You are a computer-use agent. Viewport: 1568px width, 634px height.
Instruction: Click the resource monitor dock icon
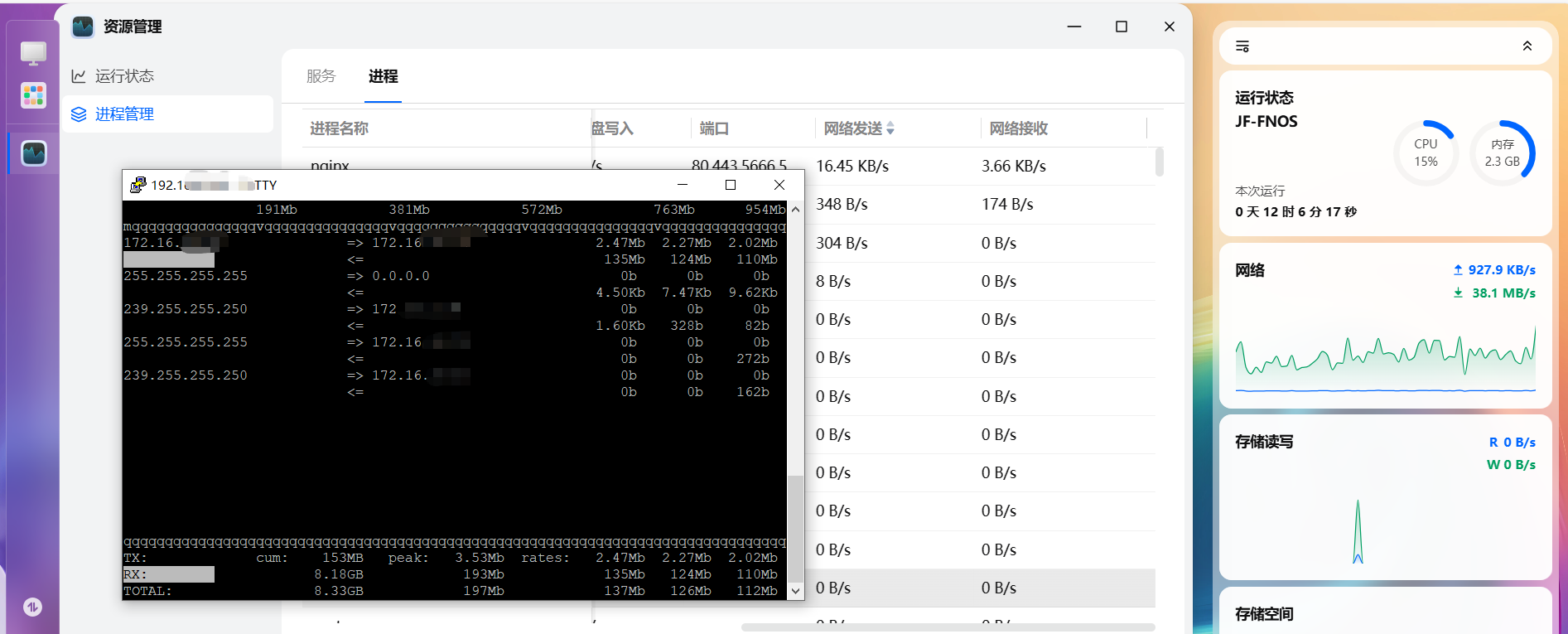click(33, 153)
